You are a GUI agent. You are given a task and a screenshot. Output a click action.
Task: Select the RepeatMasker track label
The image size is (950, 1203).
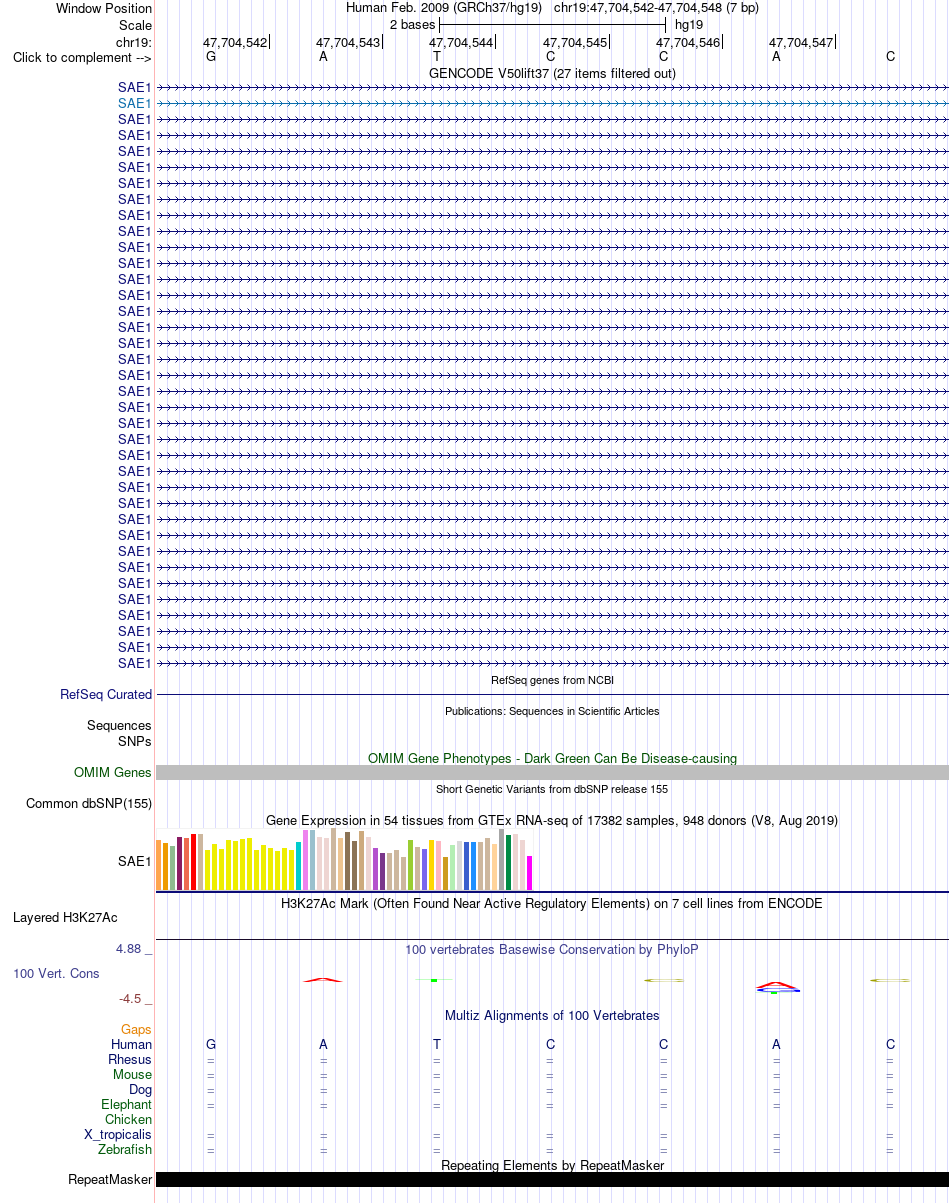point(110,1179)
